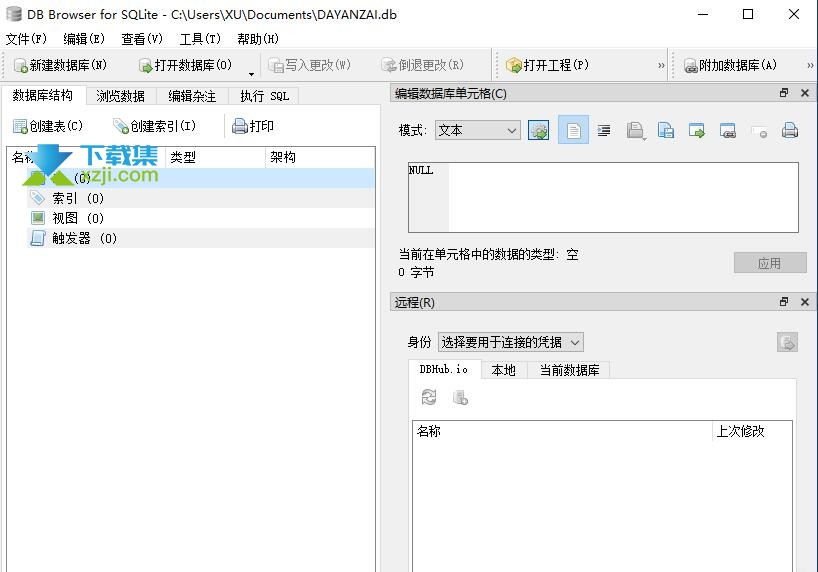Open the 模式 combo box showing 文本
The image size is (818, 572).
(x=477, y=130)
